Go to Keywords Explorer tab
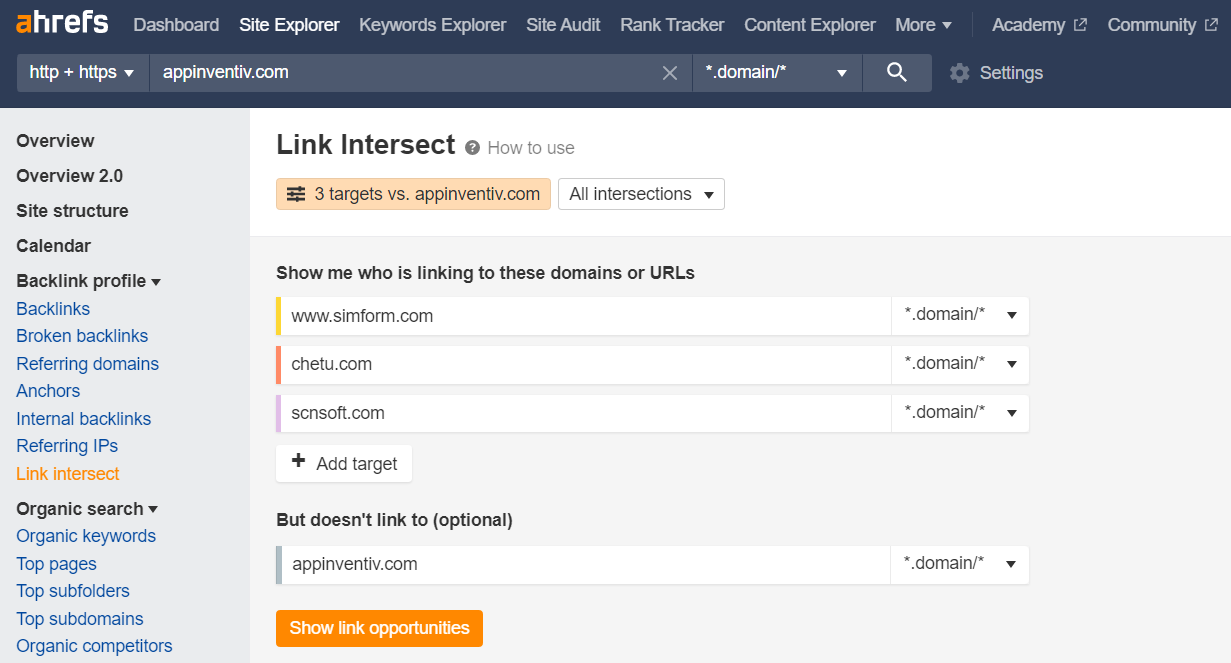This screenshot has height=663, width=1231. (433, 25)
